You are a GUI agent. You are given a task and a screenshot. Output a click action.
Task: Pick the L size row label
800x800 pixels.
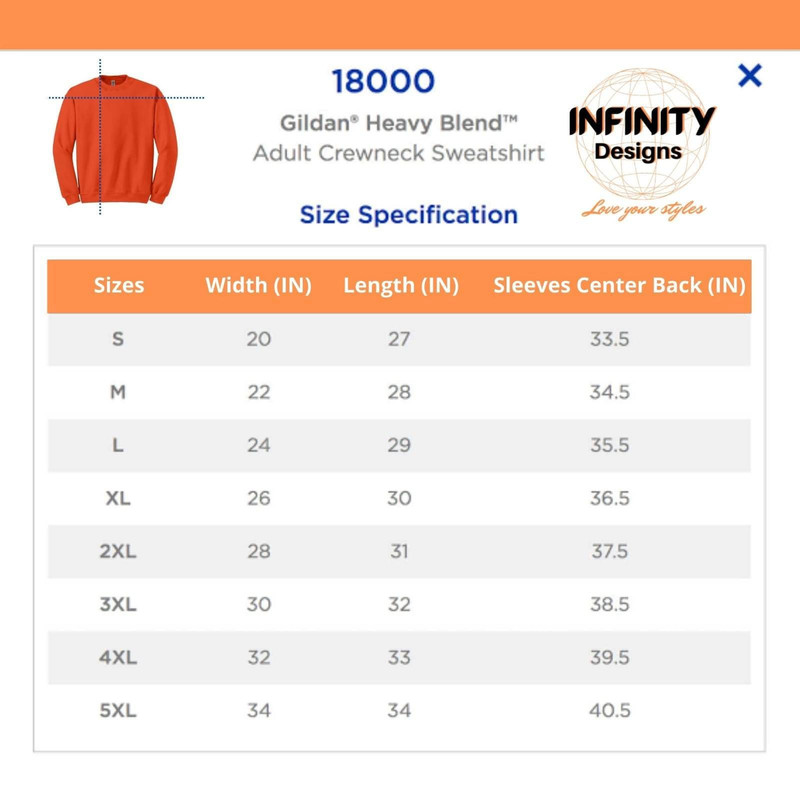(x=118, y=445)
